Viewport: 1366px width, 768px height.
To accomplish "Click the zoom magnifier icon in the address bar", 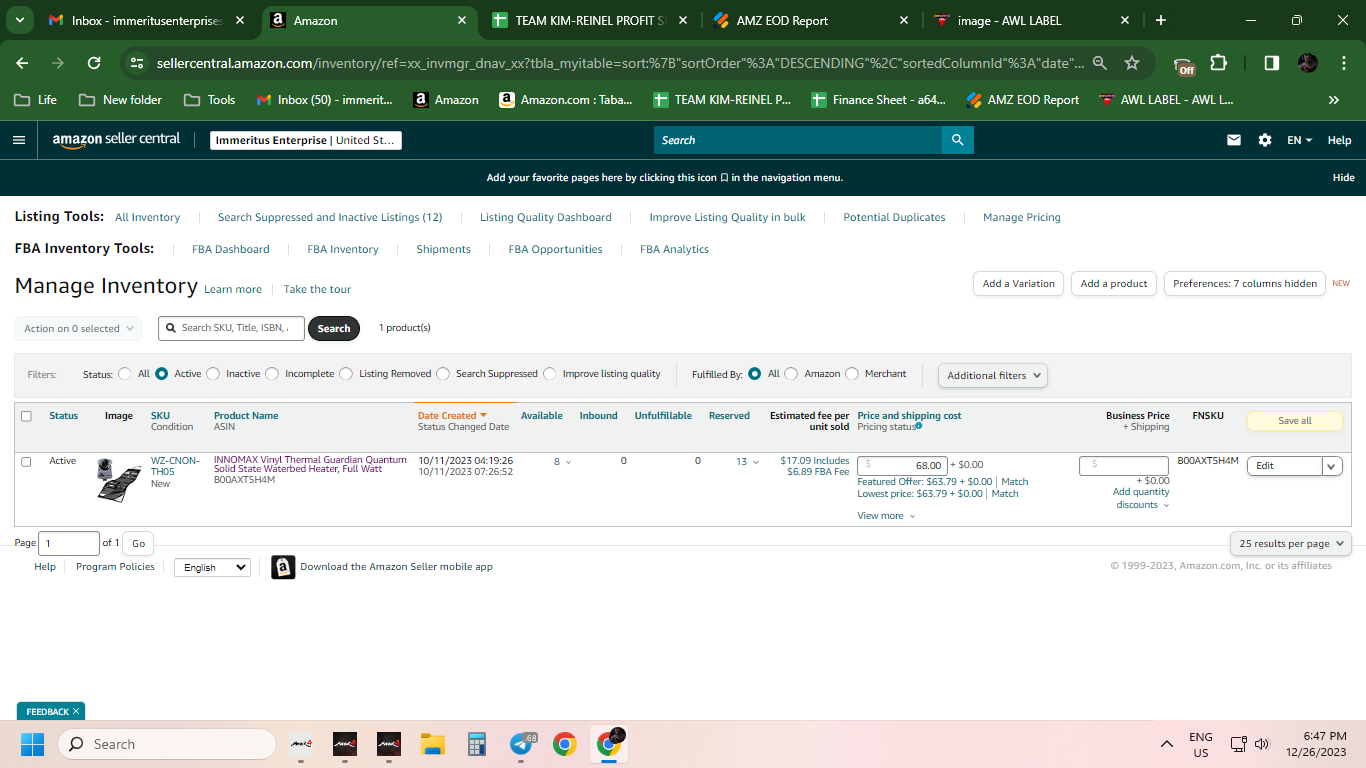I will pyautogui.click(x=1100, y=63).
